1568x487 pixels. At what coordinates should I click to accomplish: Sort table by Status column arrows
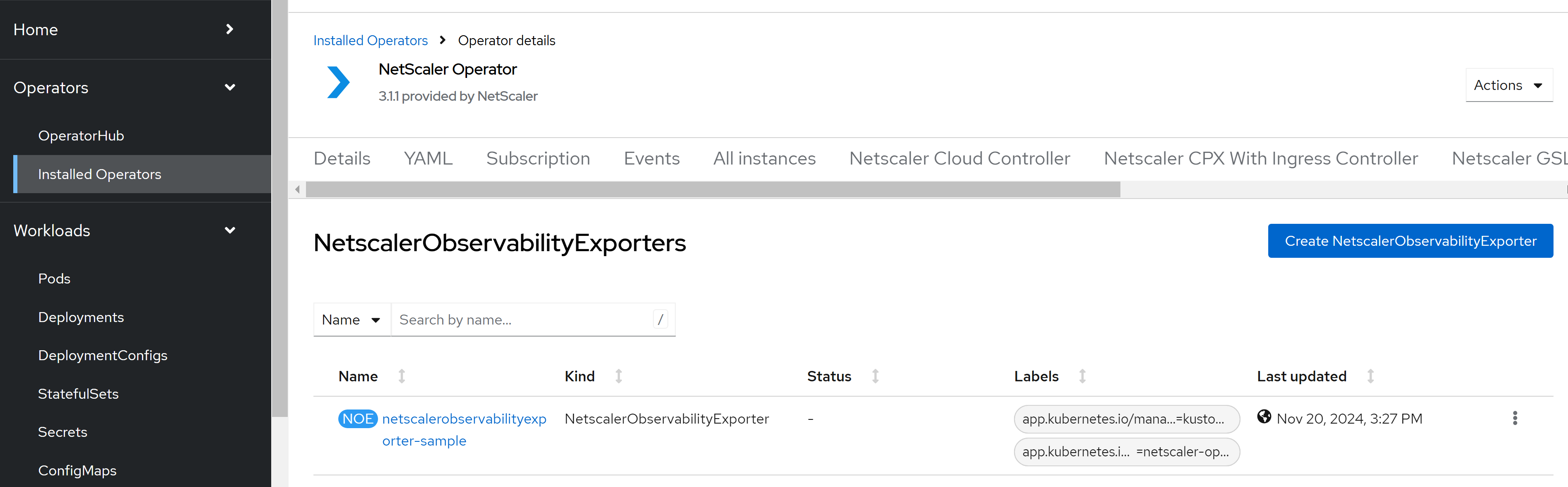click(875, 376)
